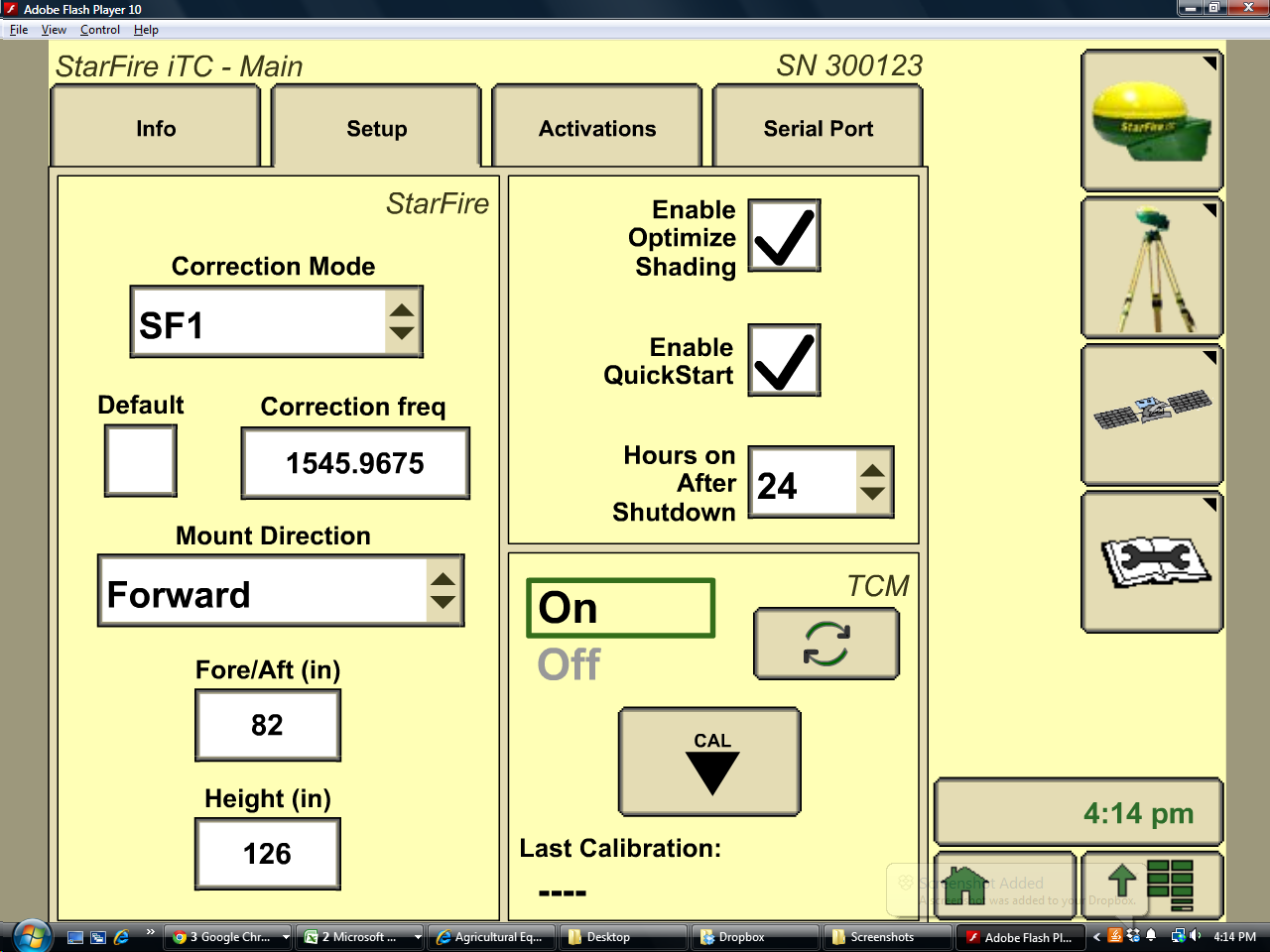Click the TCM refresh arrows button

coord(826,644)
